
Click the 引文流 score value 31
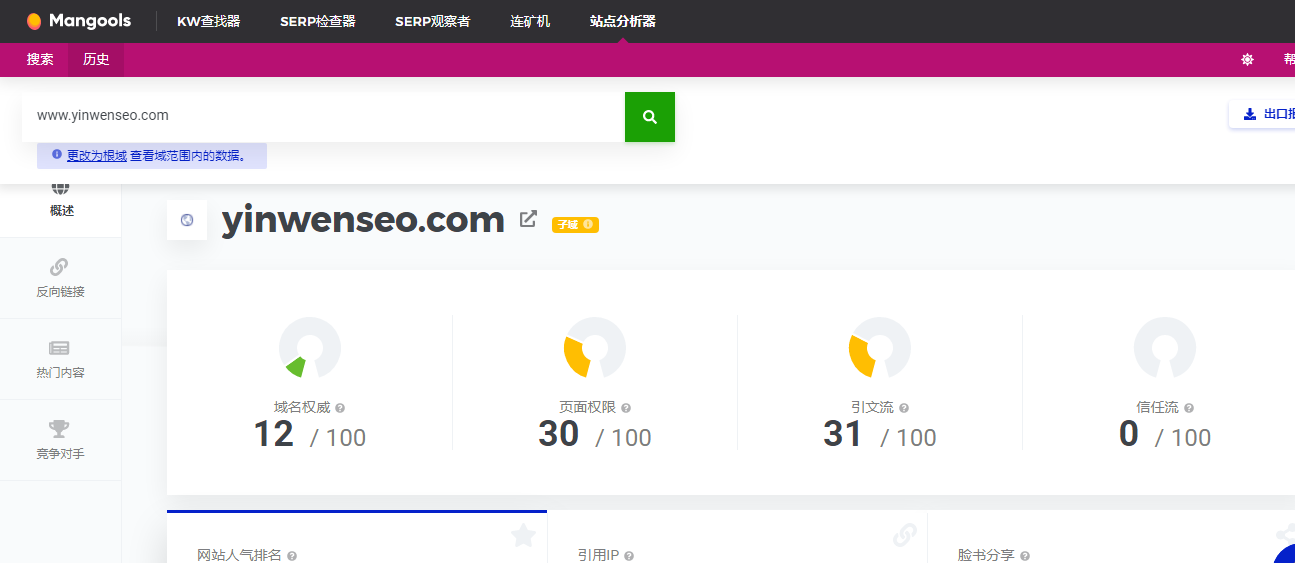click(x=843, y=434)
